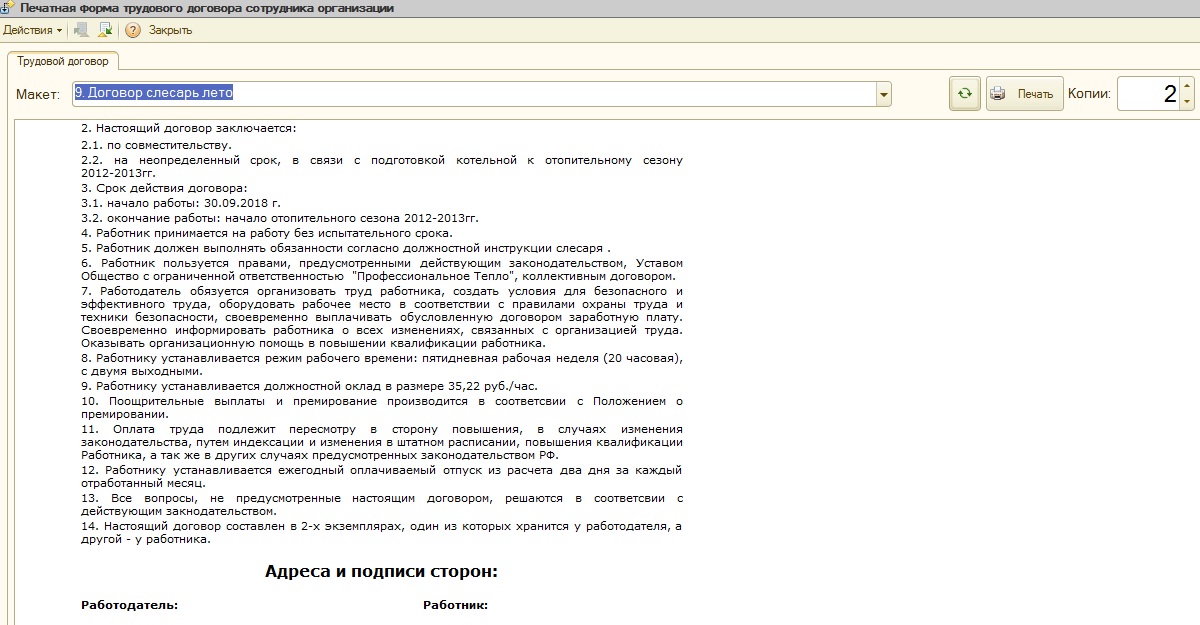Viewport: 1200px width, 625px height.
Task: Expand the Макет dropdown list
Action: (883, 94)
